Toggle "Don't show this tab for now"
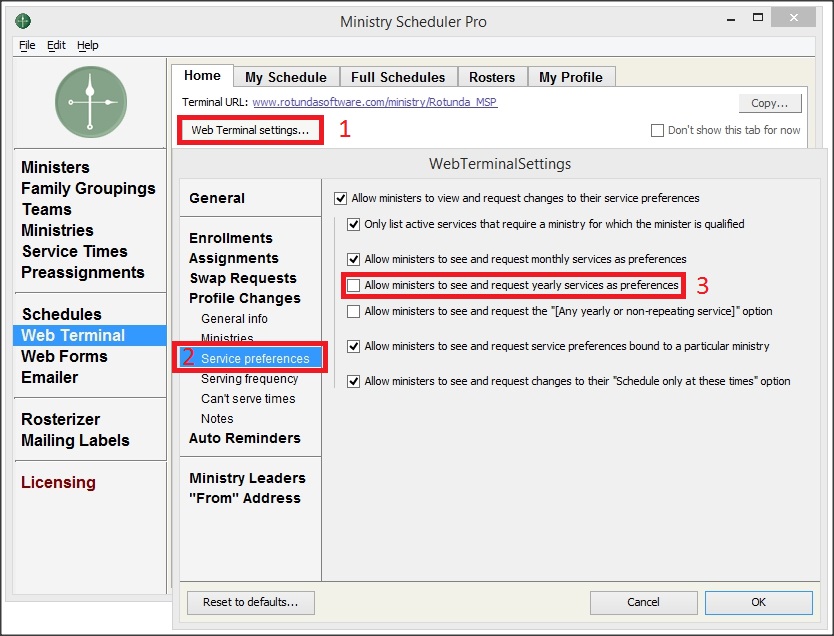The width and height of the screenshot is (834, 636). pyautogui.click(x=657, y=130)
